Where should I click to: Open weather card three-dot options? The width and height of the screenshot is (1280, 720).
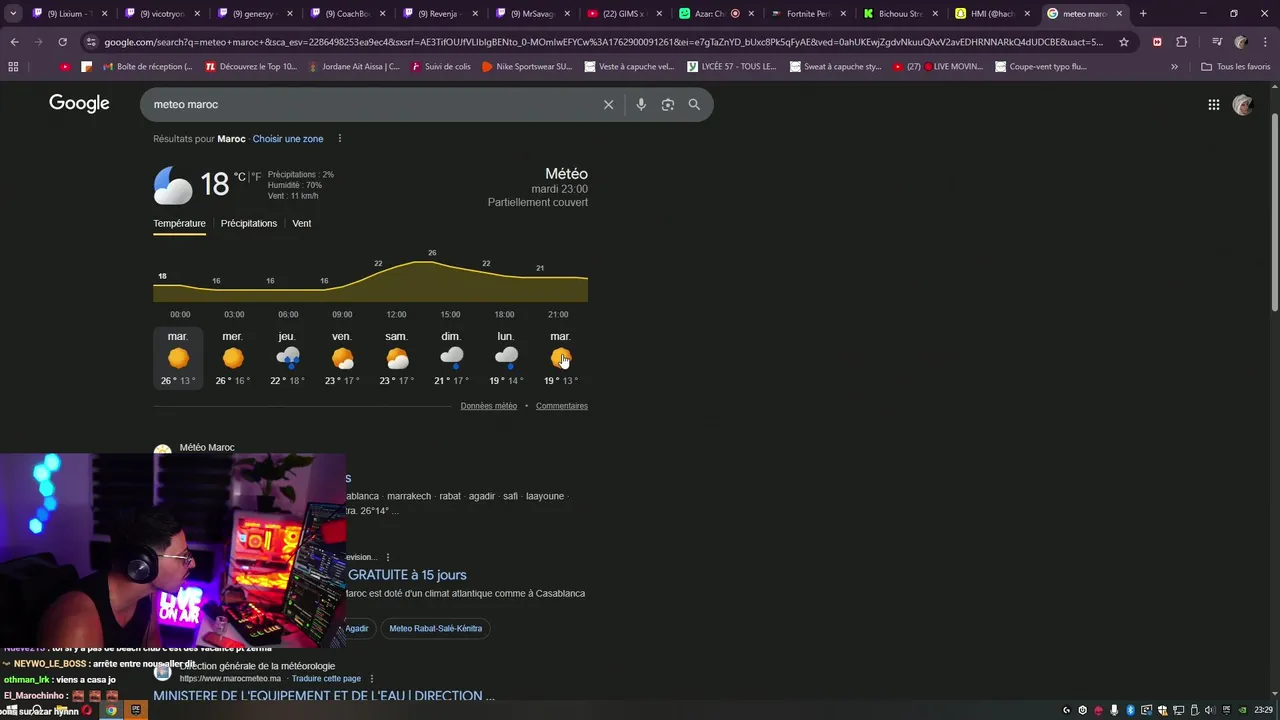click(x=339, y=139)
